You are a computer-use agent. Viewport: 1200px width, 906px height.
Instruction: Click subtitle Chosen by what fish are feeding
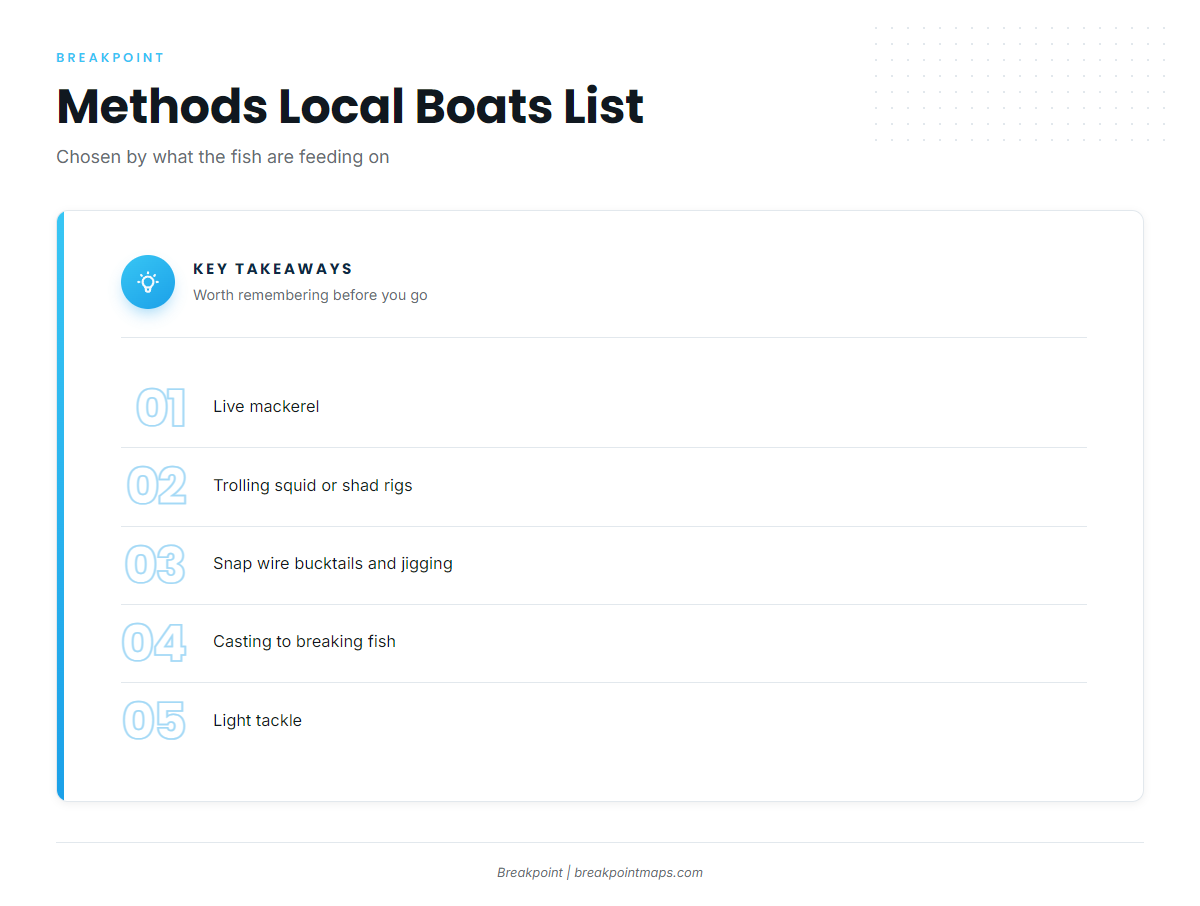(x=223, y=157)
